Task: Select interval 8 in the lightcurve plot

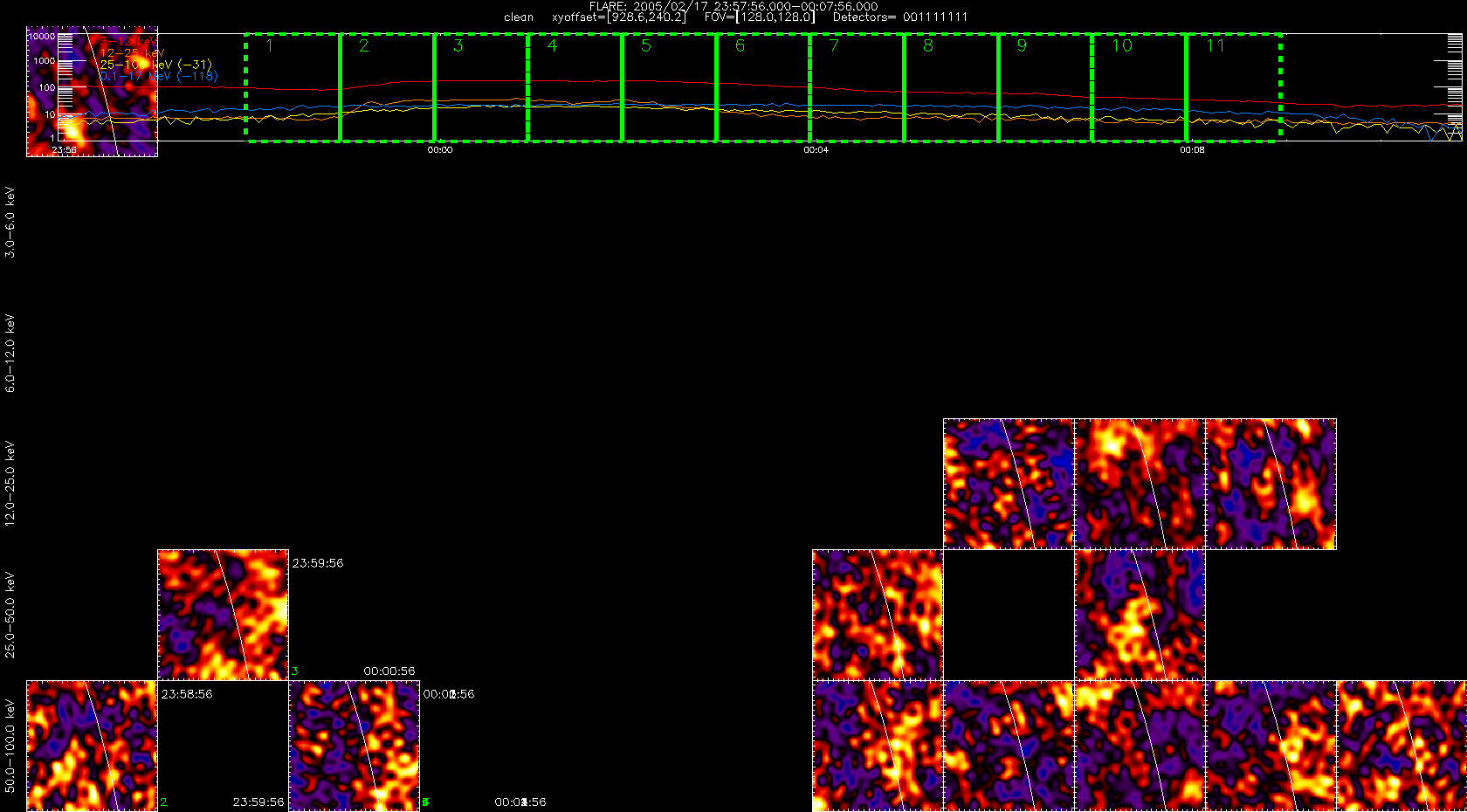Action: (x=951, y=87)
